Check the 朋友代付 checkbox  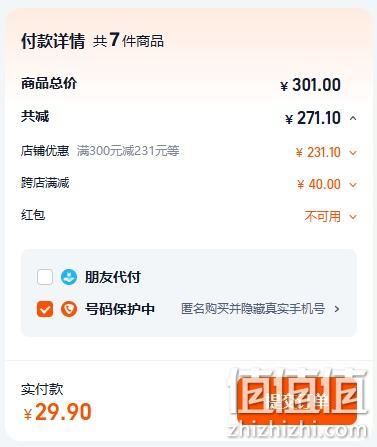(x=45, y=277)
